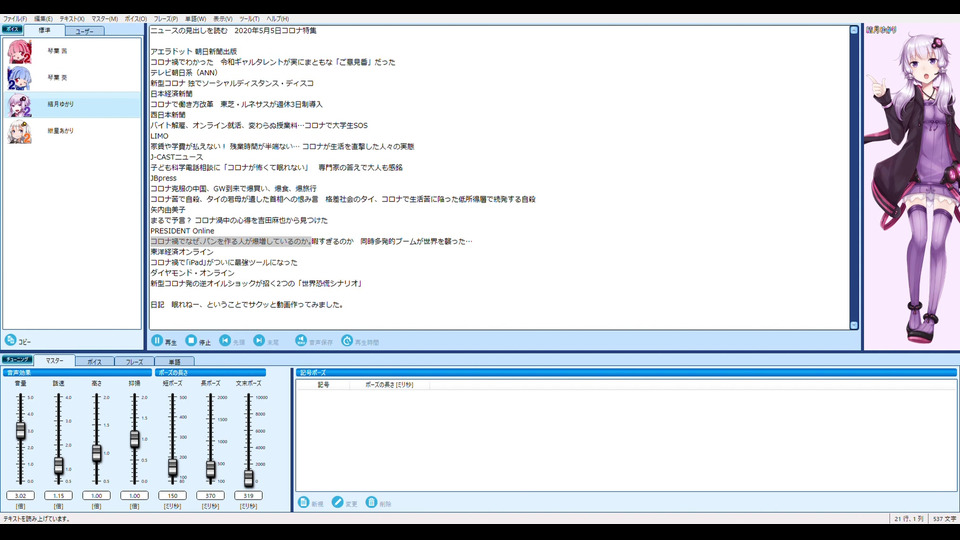Click the 新規 new pause symbol icon
Image resolution: width=960 pixels, height=540 pixels.
pos(303,502)
